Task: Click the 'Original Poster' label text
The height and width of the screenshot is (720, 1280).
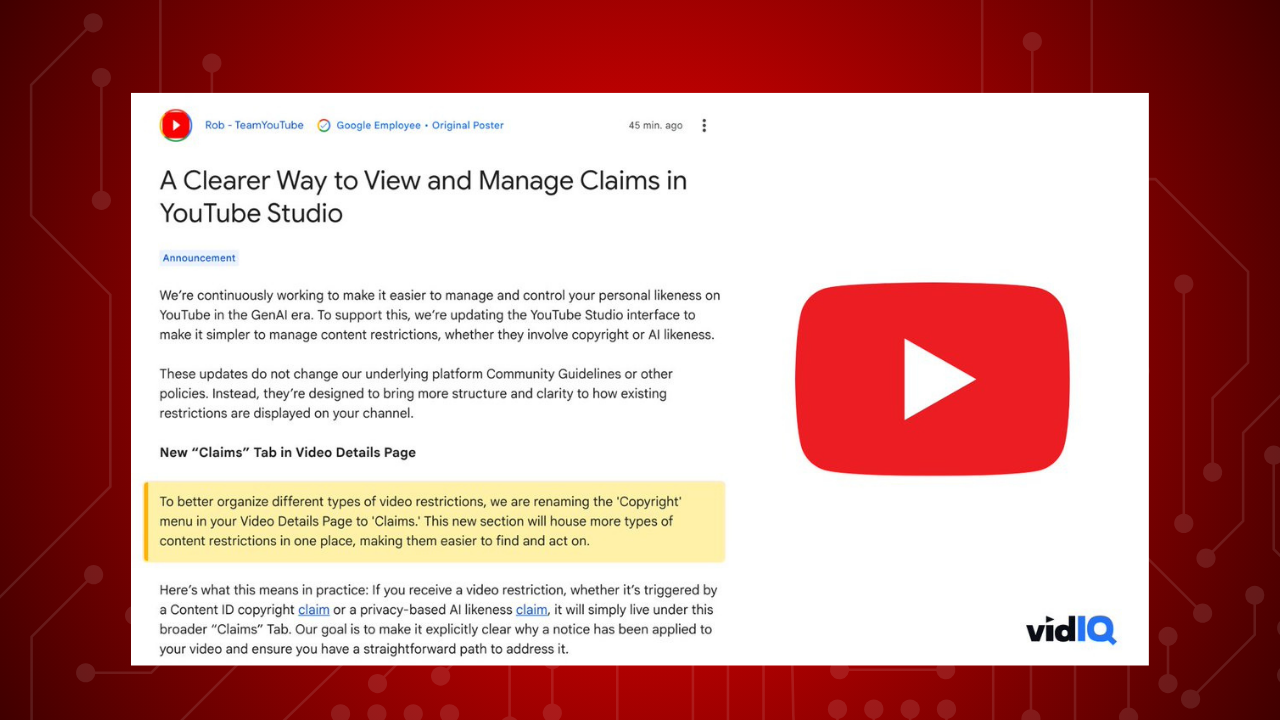Action: tap(468, 126)
